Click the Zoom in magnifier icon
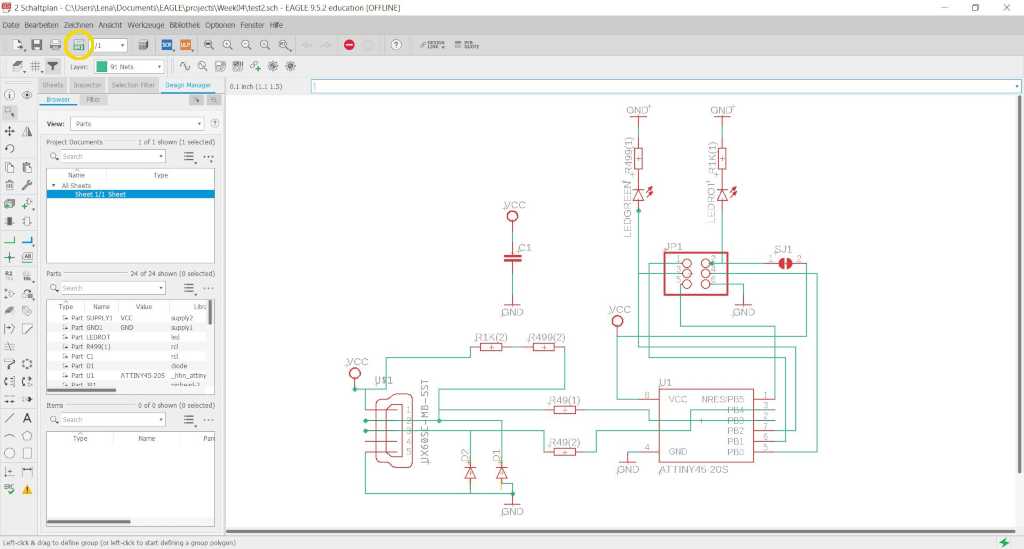1024x549 pixels. (x=227, y=45)
